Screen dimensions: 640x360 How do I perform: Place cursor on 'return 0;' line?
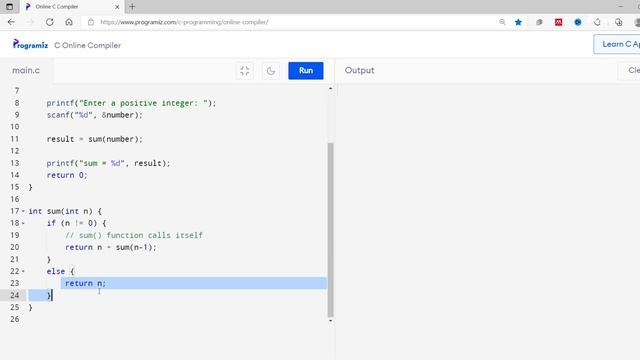tap(67, 175)
